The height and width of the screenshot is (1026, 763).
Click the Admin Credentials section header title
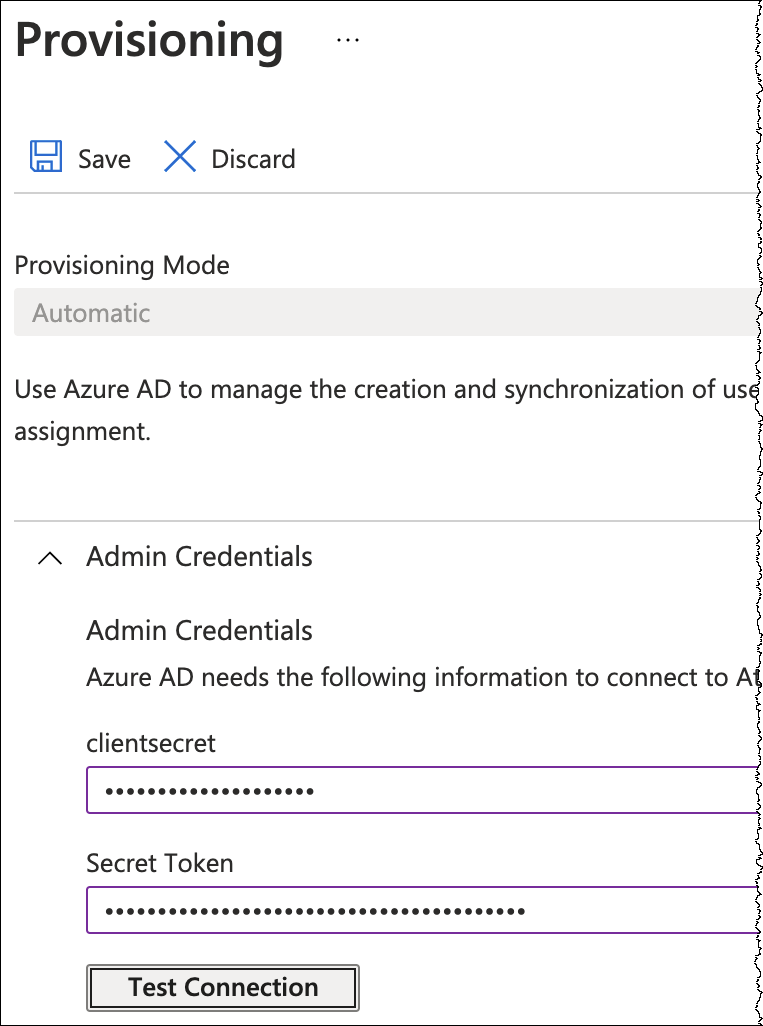[x=199, y=557]
